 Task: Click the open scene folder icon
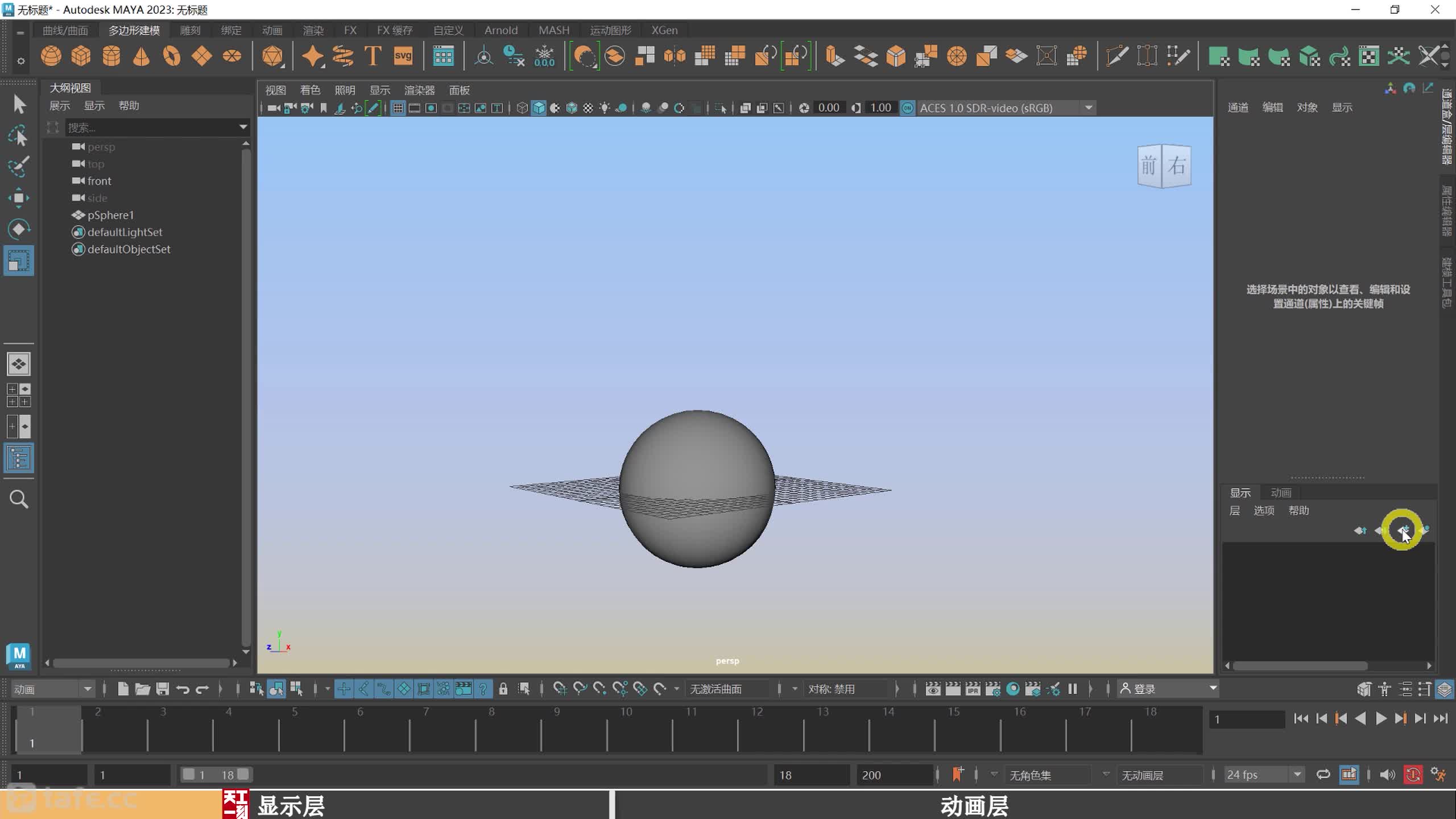(x=142, y=689)
